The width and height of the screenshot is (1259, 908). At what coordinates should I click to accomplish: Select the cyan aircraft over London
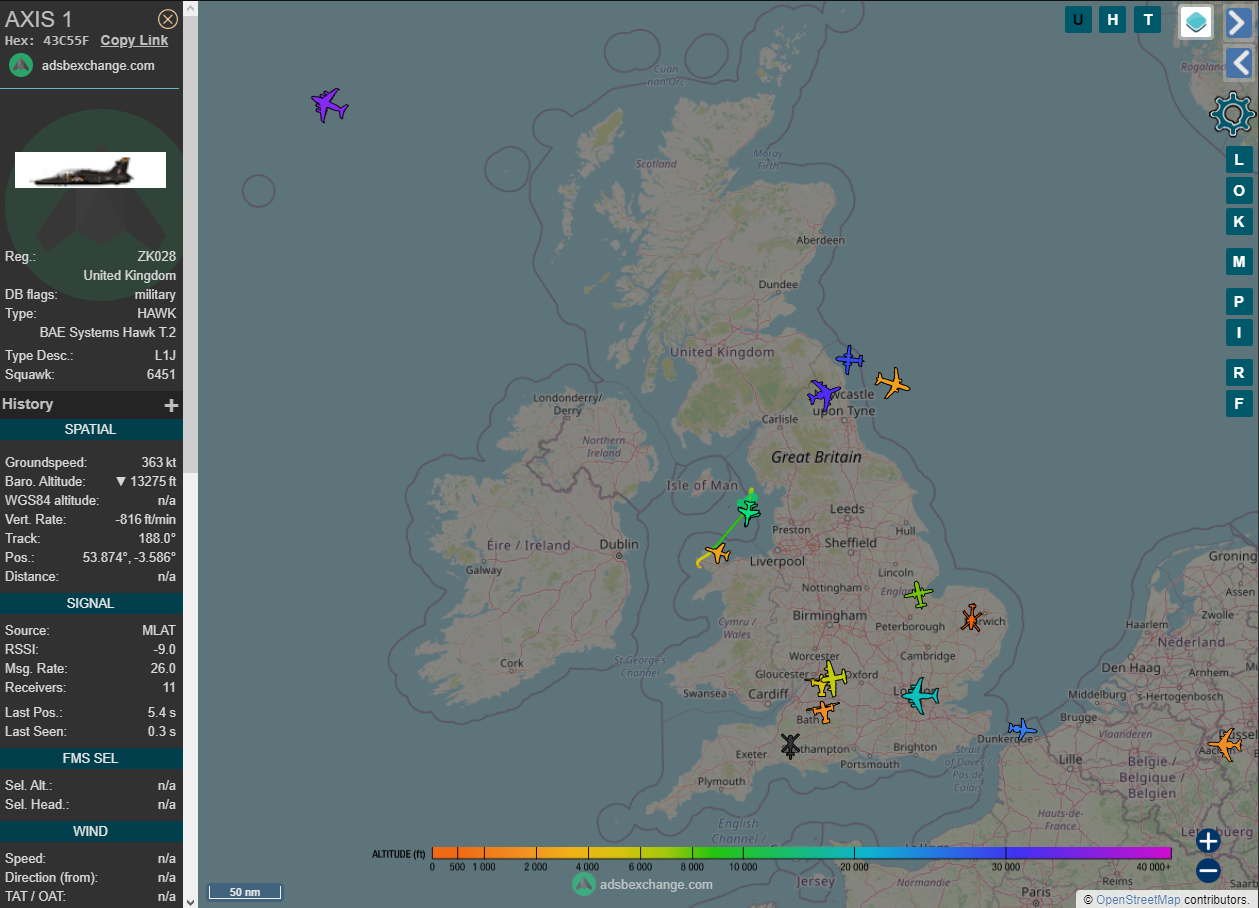(x=919, y=695)
